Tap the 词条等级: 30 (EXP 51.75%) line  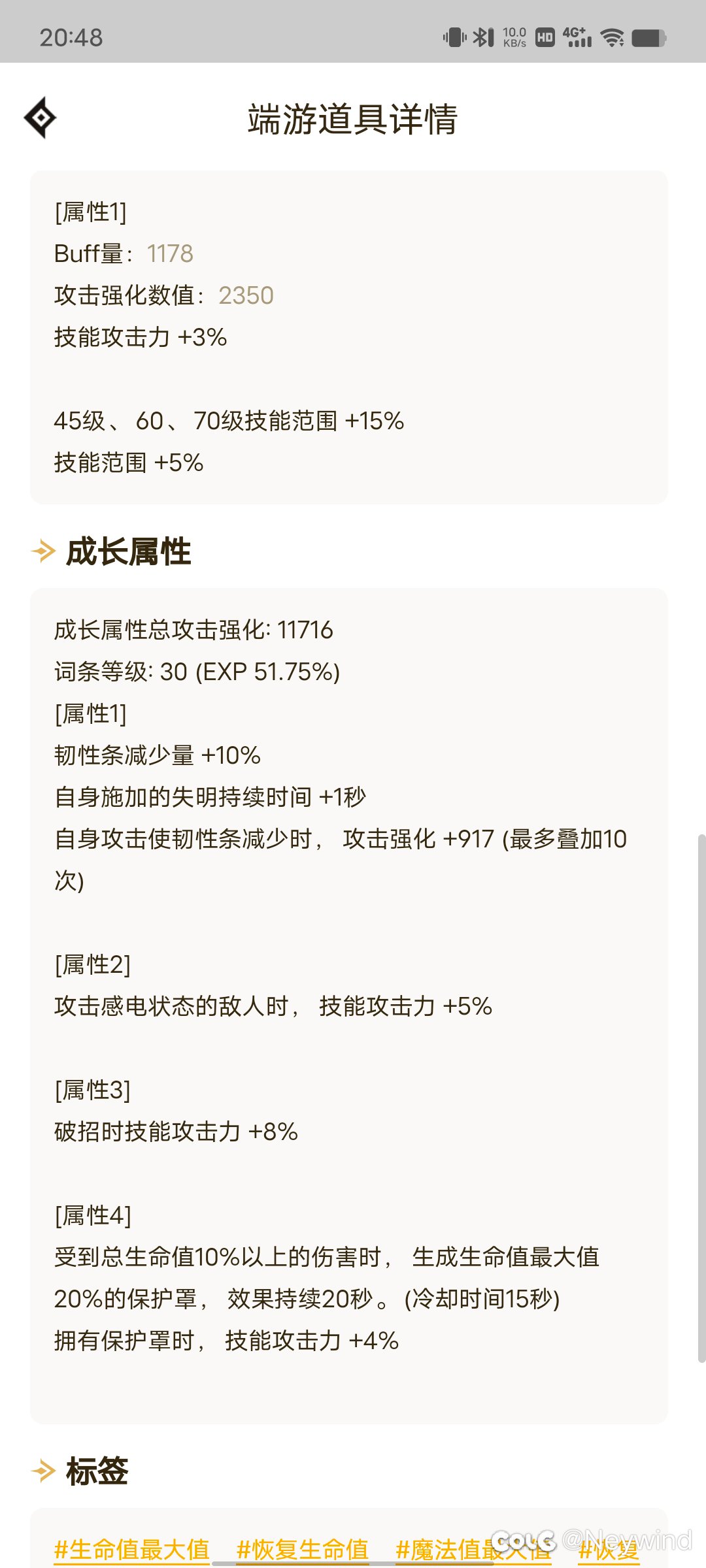point(197,672)
